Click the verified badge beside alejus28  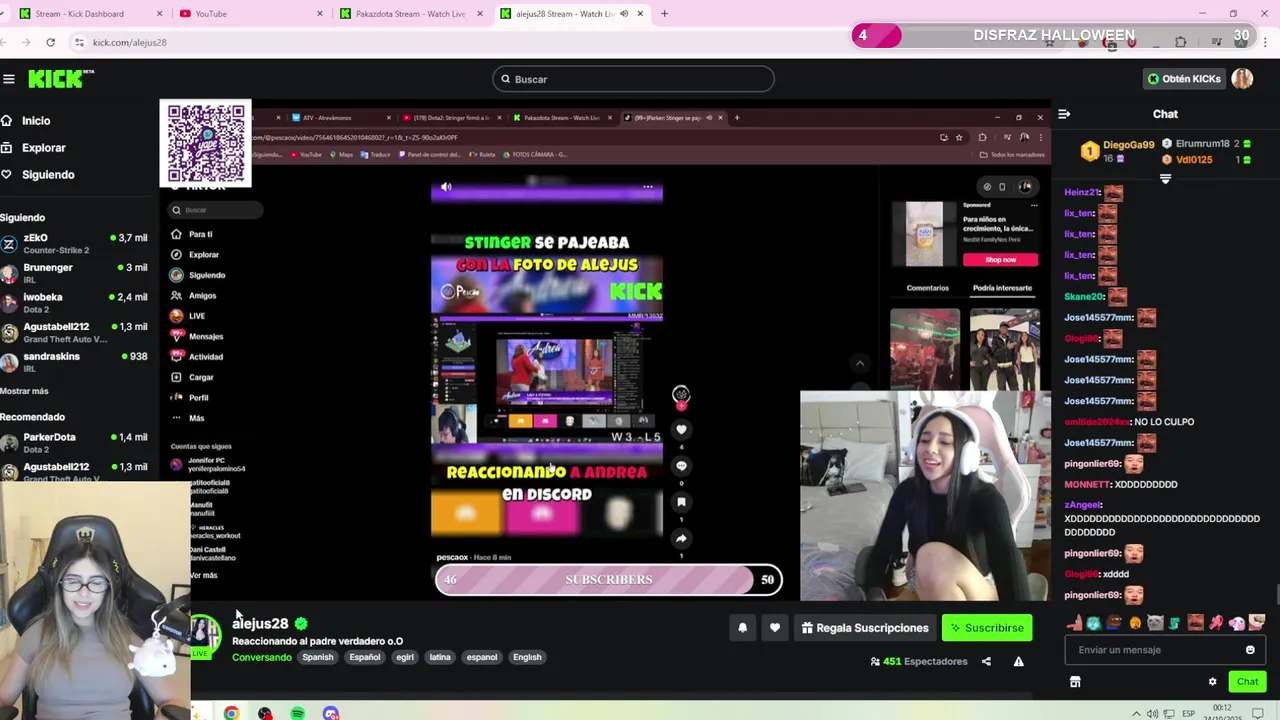[x=301, y=623]
